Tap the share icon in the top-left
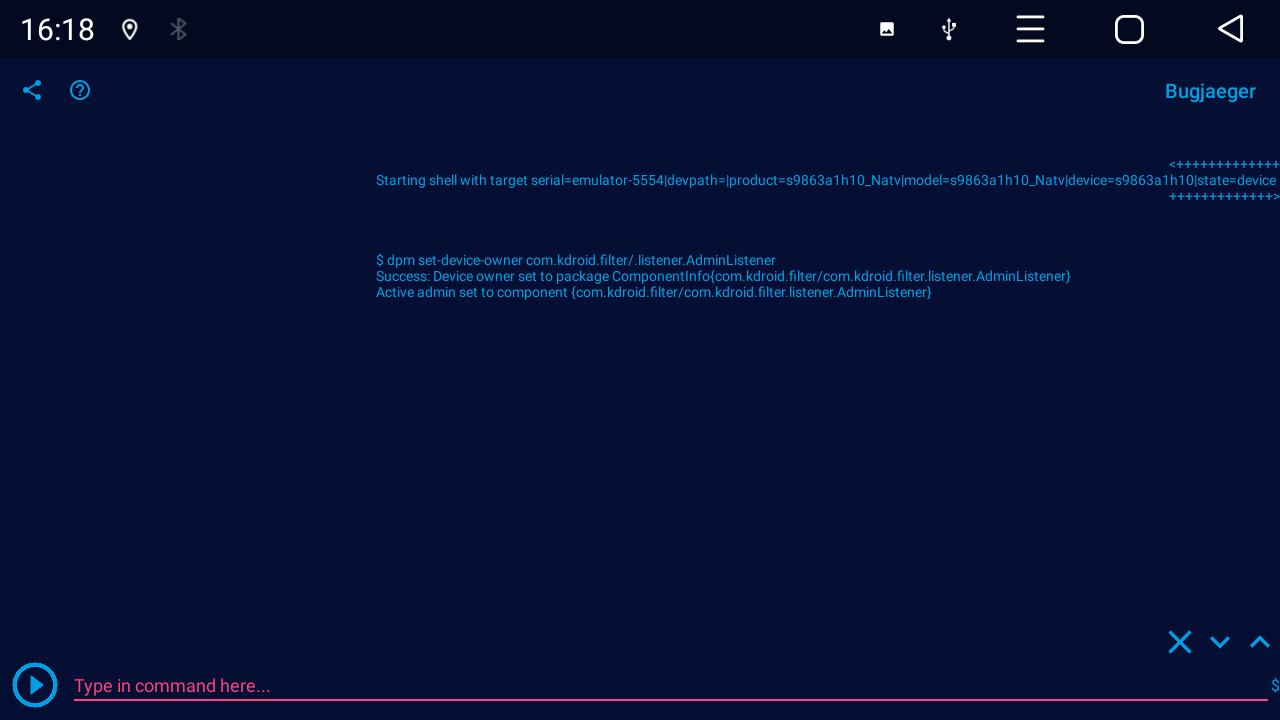The width and height of the screenshot is (1280, 720). [32, 90]
